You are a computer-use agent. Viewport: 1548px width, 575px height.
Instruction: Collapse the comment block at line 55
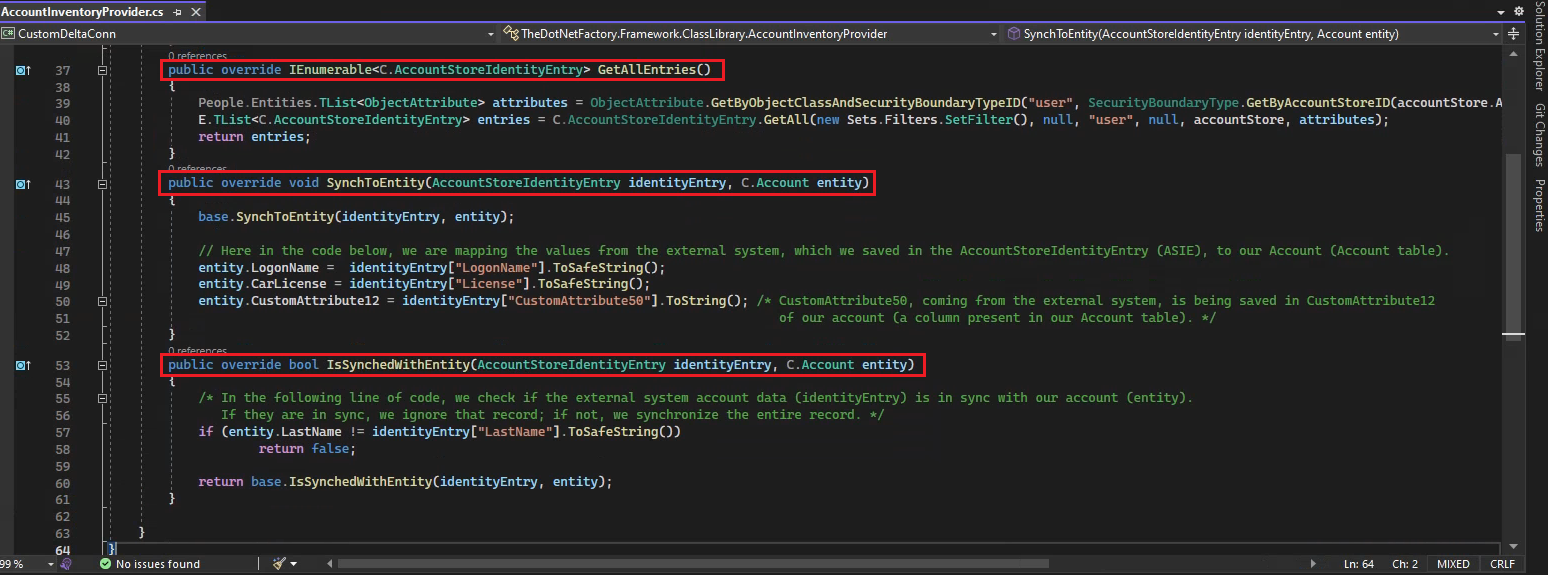point(102,398)
